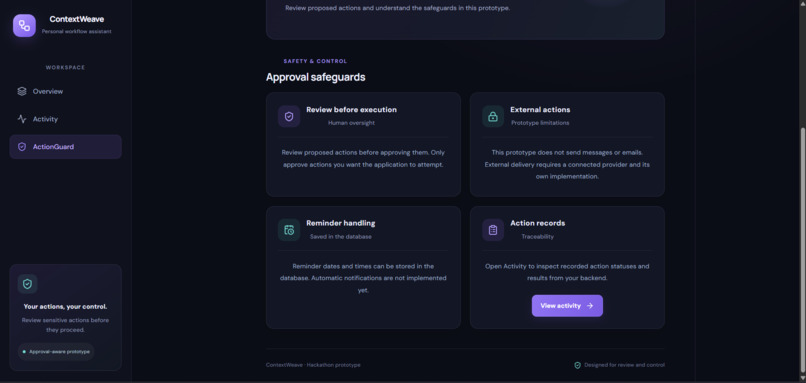Click the View activity button
The image size is (806, 383).
point(567,306)
